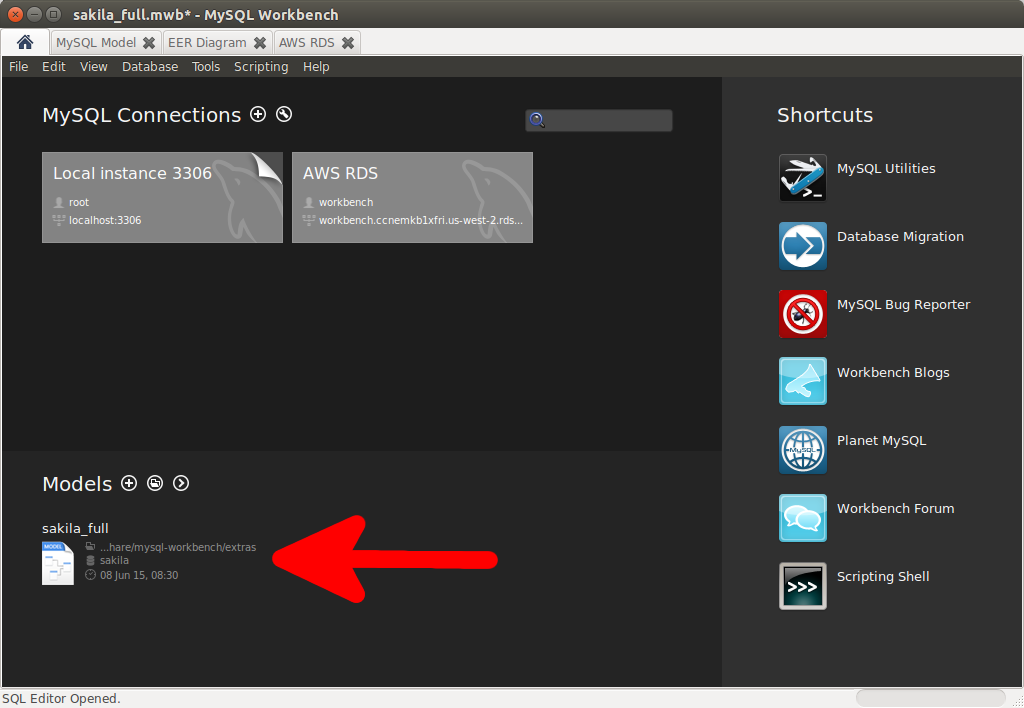Open the Edit menu

[54, 67]
